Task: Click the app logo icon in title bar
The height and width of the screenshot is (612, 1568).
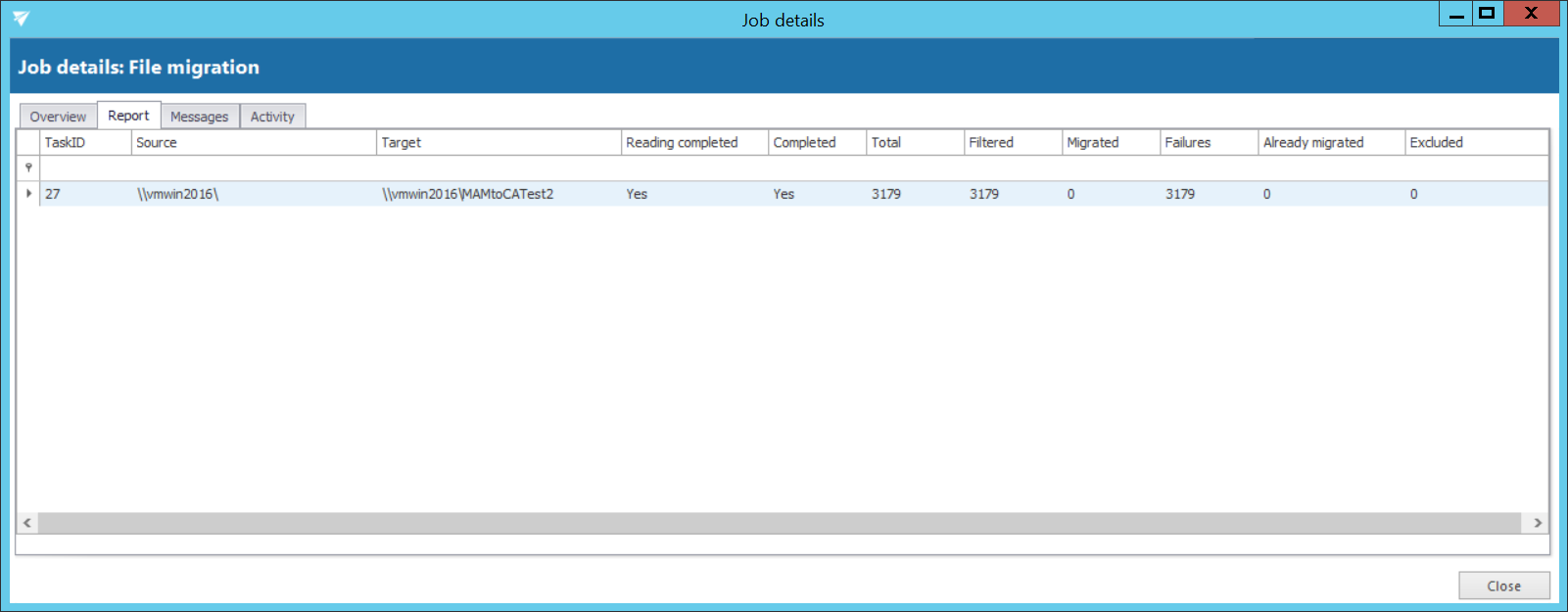Action: [21, 19]
